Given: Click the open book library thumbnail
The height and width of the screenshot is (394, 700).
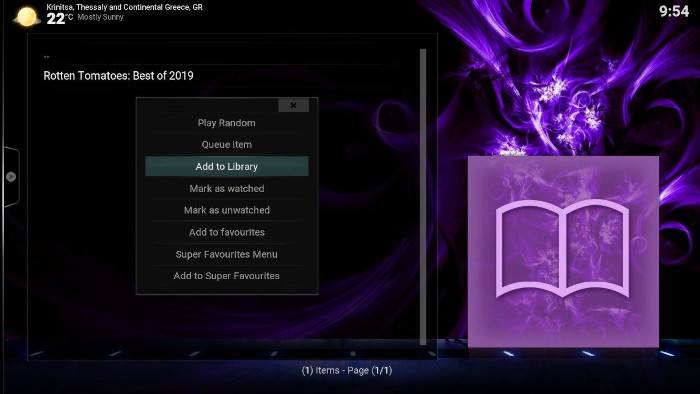Looking at the screenshot, I should (563, 252).
